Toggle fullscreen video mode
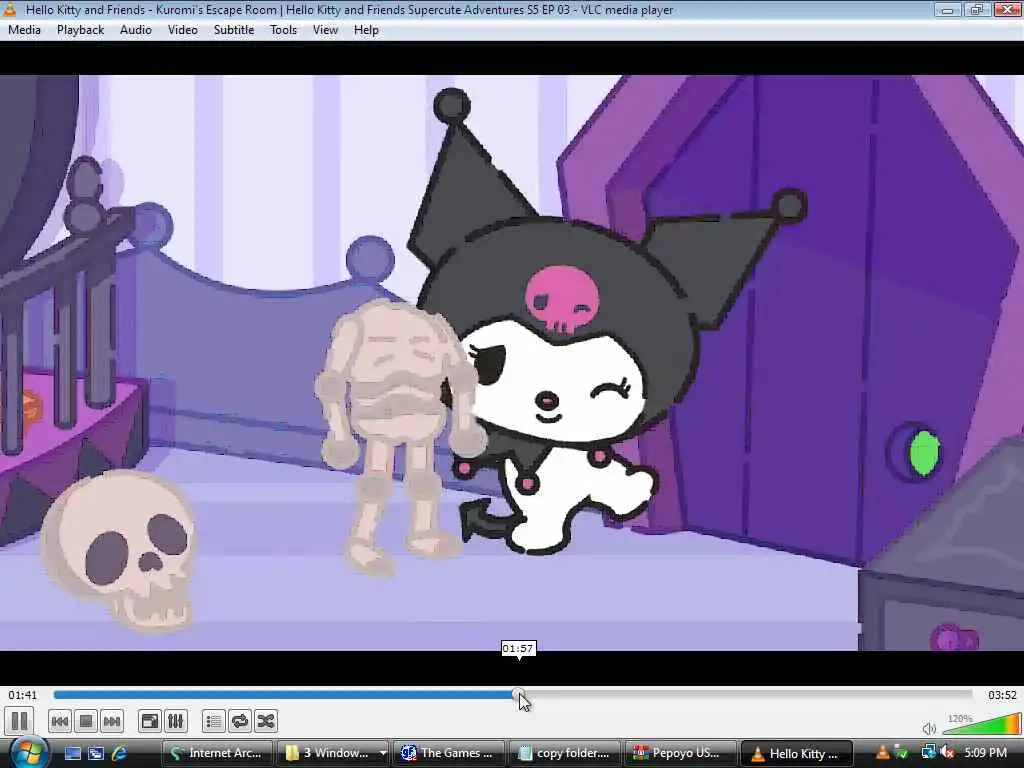 click(150, 721)
